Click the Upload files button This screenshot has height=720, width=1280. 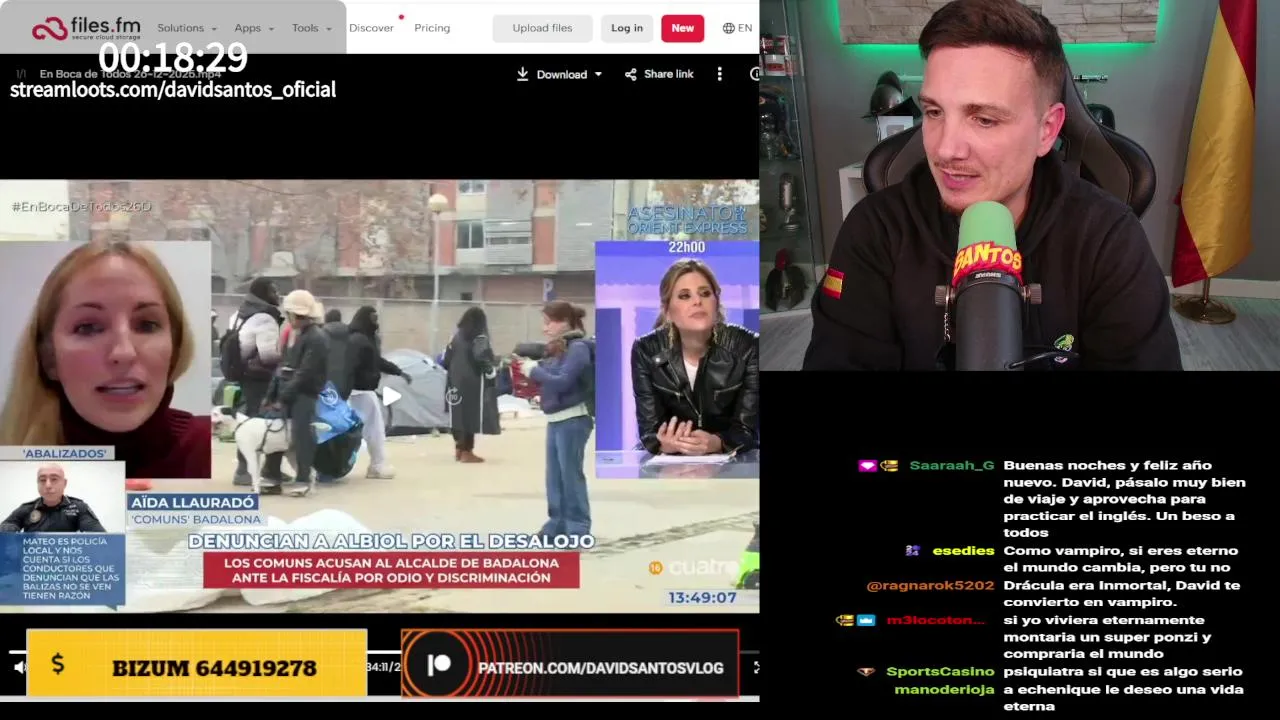pyautogui.click(x=542, y=28)
